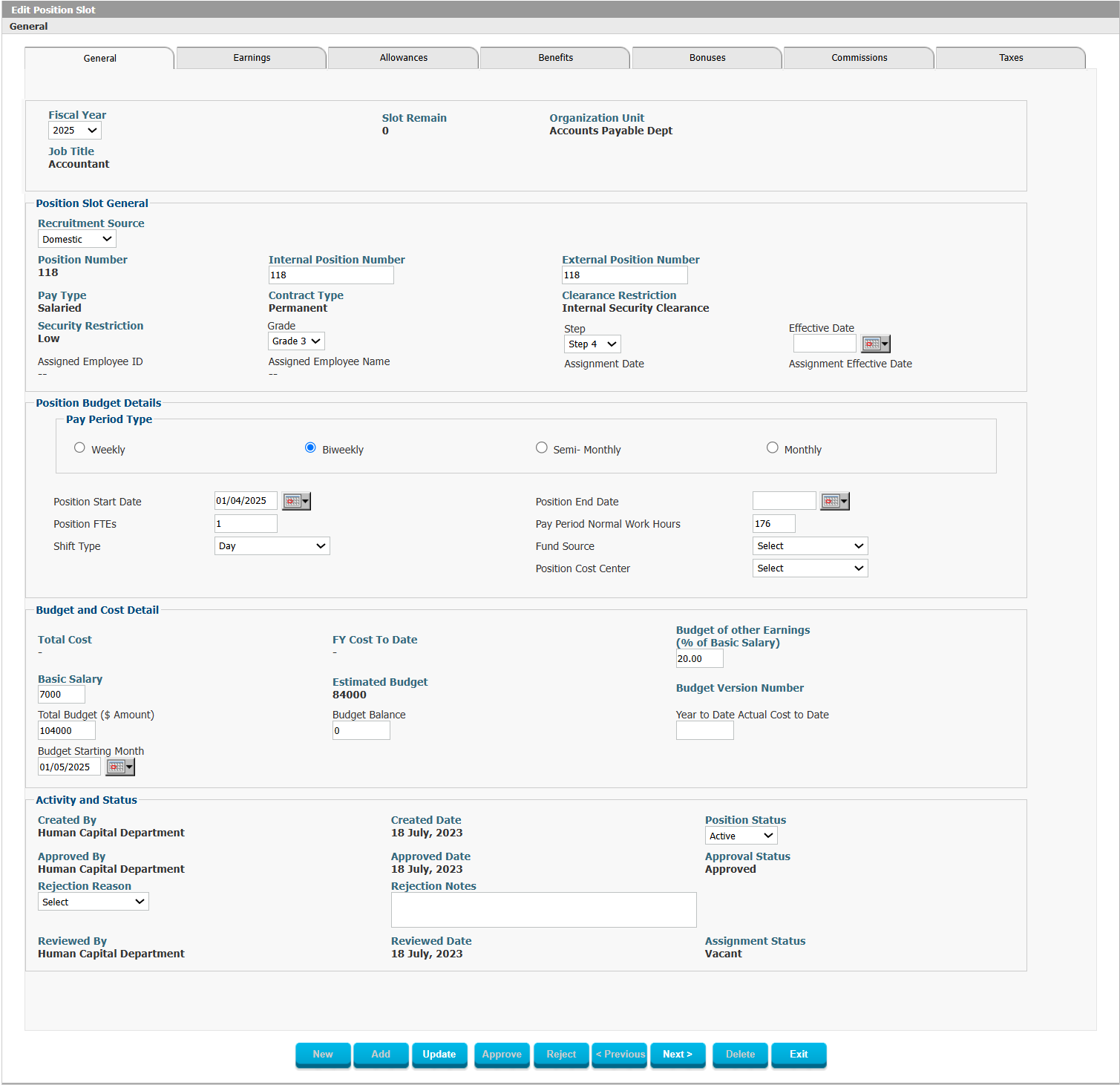Open the Fund Source select menu

[809, 545]
